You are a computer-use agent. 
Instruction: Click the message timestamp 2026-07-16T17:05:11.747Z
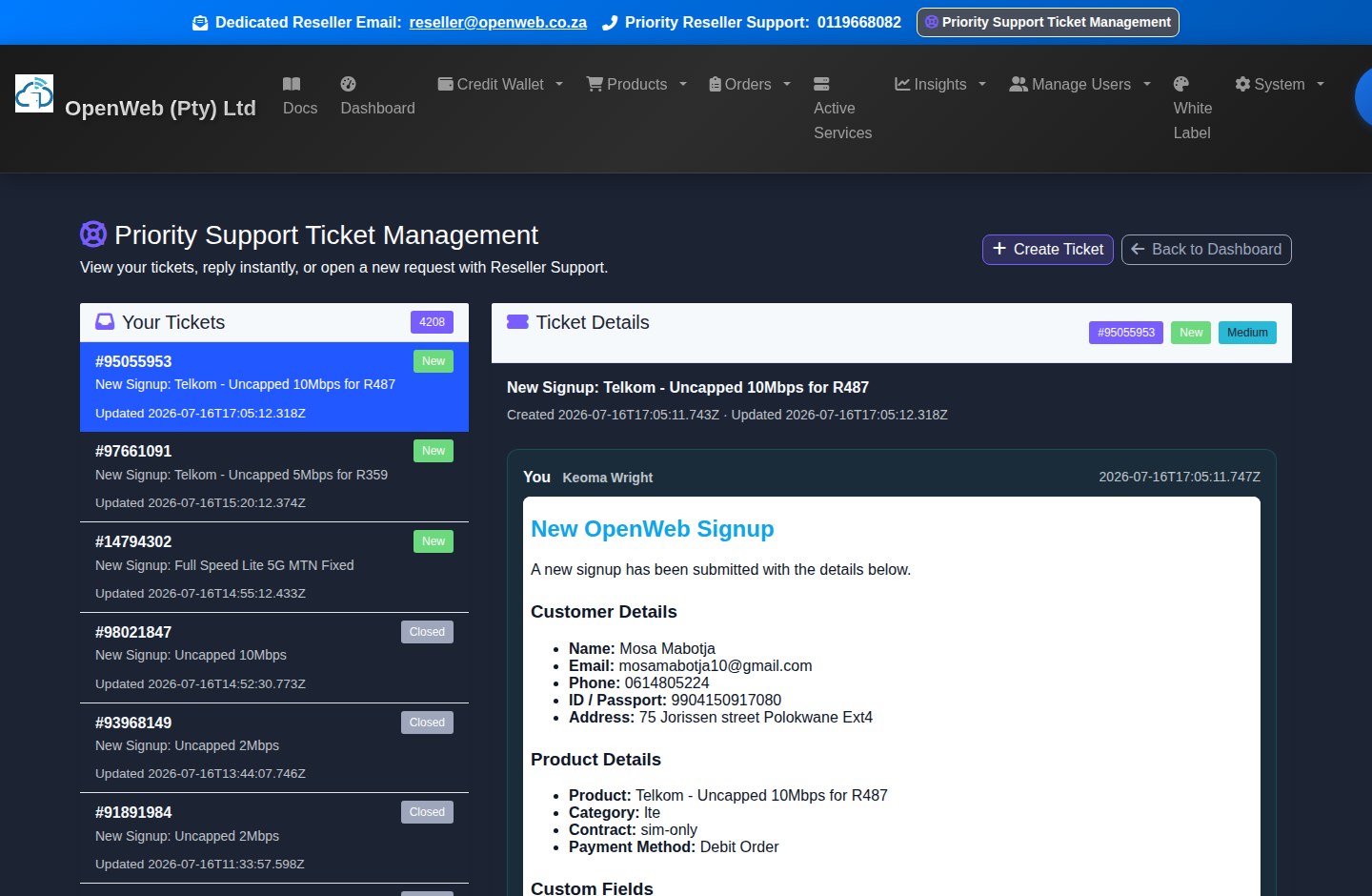click(x=1180, y=477)
